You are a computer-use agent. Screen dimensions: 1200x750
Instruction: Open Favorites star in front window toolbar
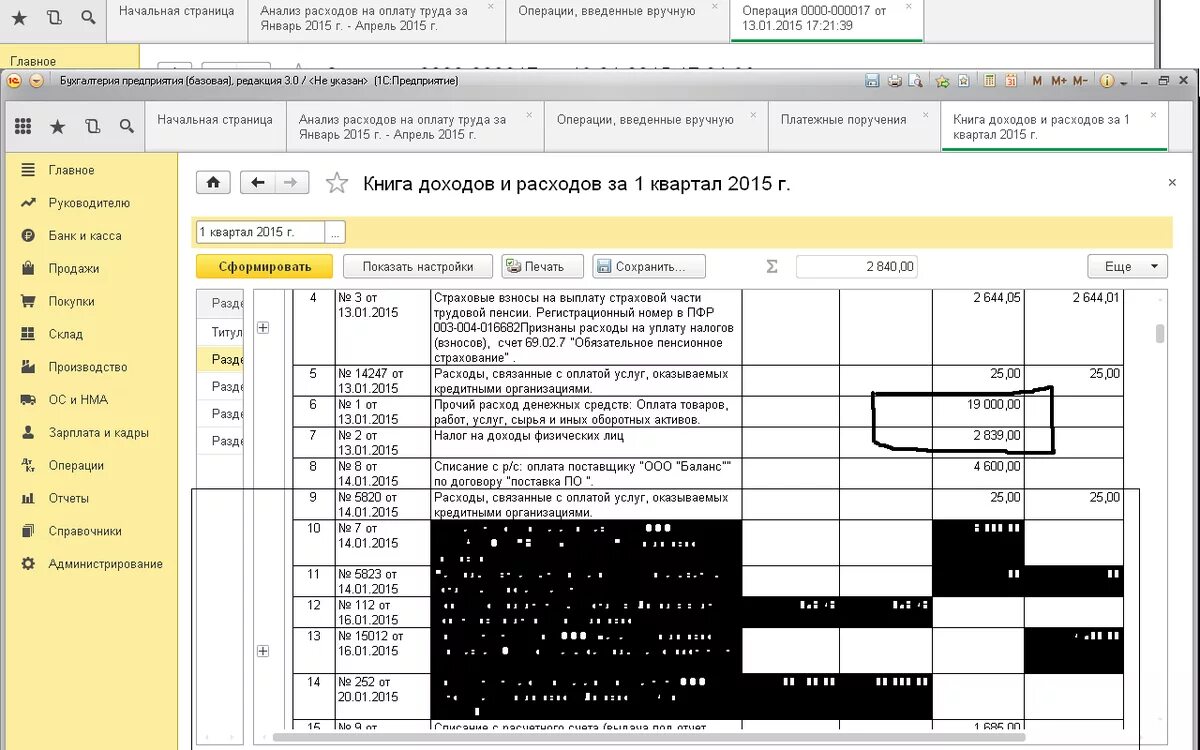pos(58,126)
